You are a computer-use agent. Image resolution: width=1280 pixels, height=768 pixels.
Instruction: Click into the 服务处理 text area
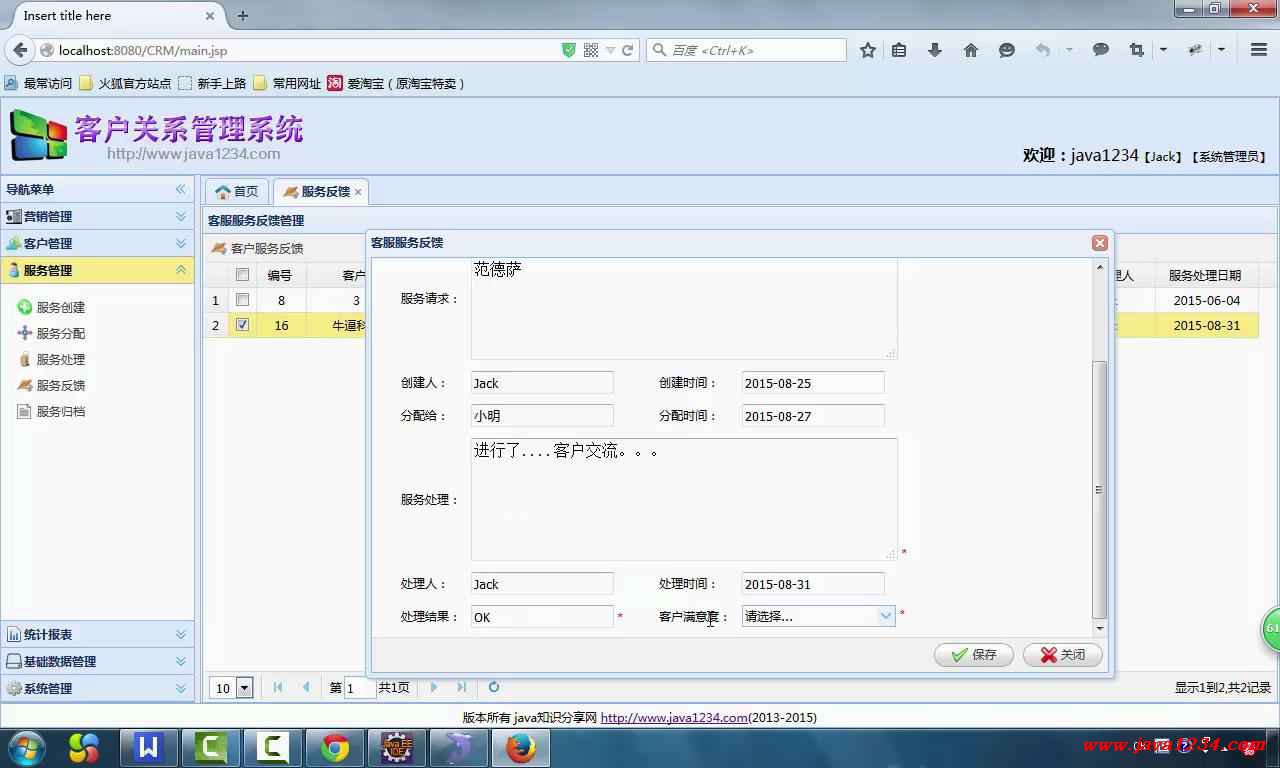click(684, 499)
